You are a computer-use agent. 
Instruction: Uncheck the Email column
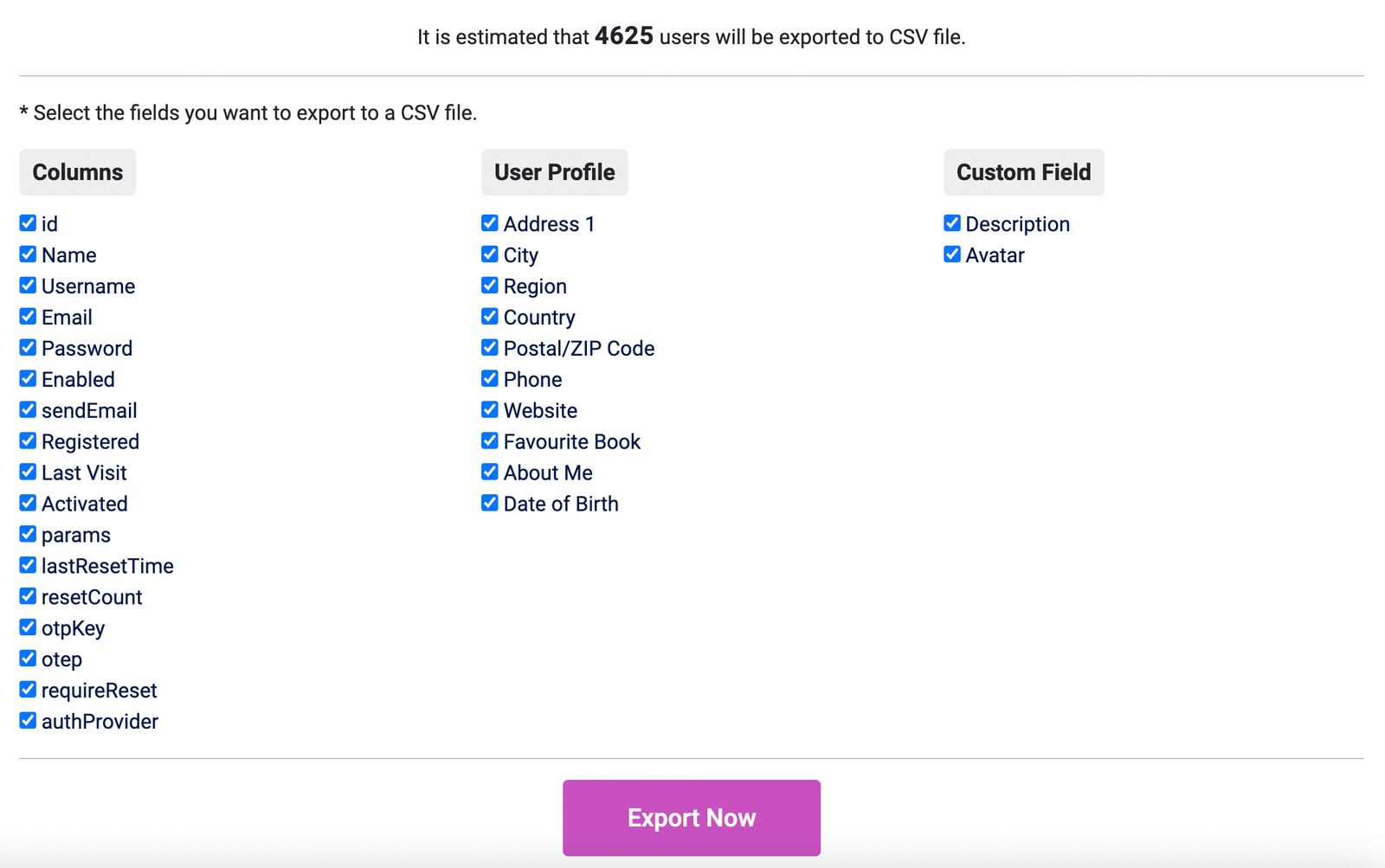(x=27, y=316)
